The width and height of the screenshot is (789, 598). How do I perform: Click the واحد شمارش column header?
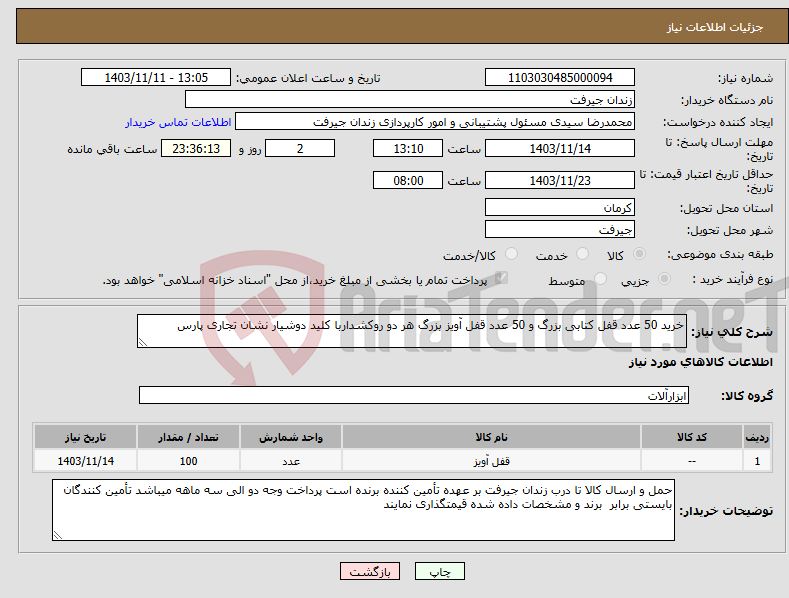point(291,437)
